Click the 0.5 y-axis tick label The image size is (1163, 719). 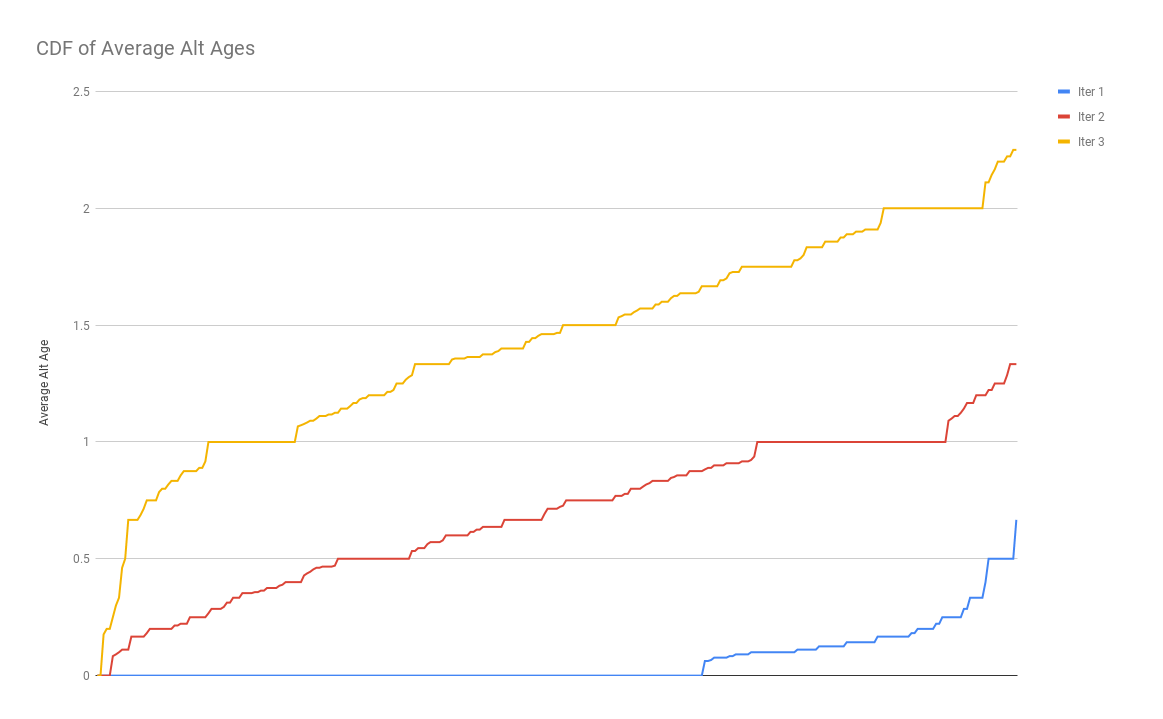coord(81,559)
